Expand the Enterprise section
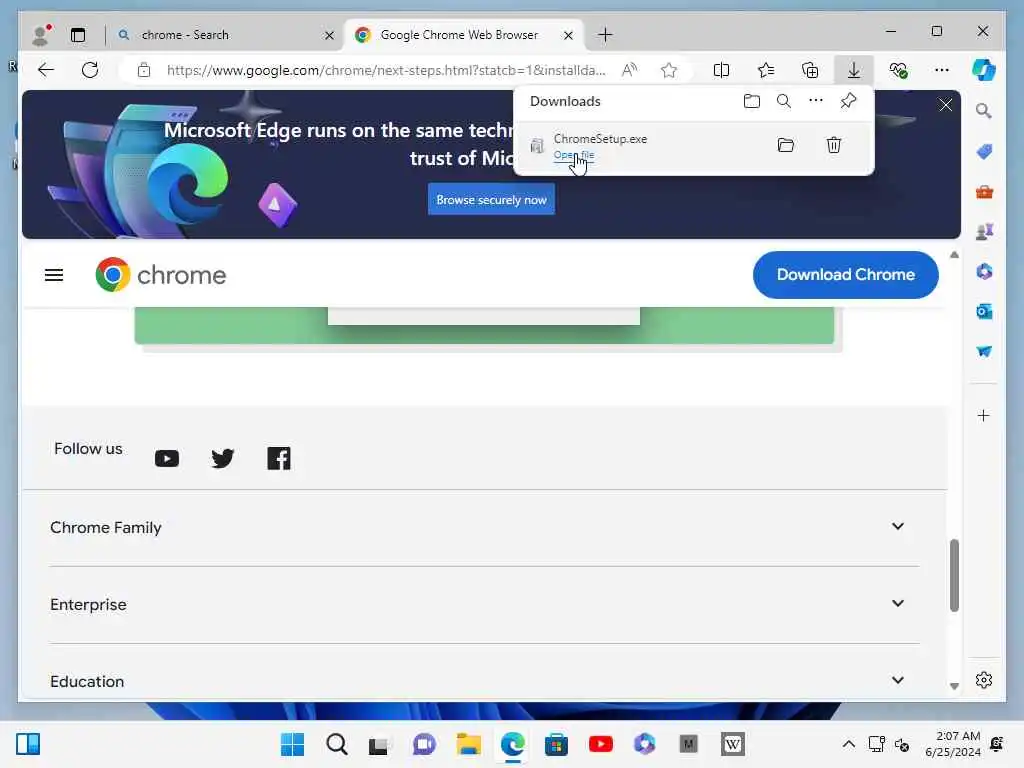This screenshot has height=768, width=1024. click(x=485, y=605)
